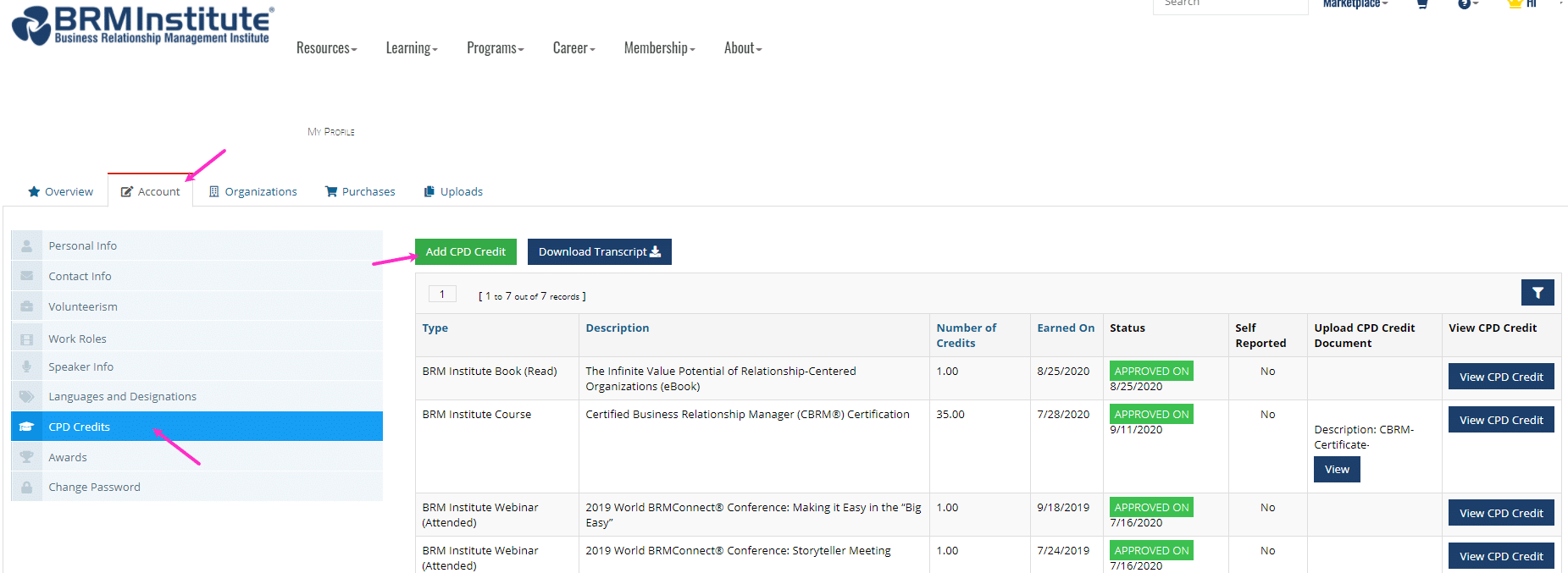Click the 35.00 credits value
The image size is (1568, 573).
(x=950, y=415)
